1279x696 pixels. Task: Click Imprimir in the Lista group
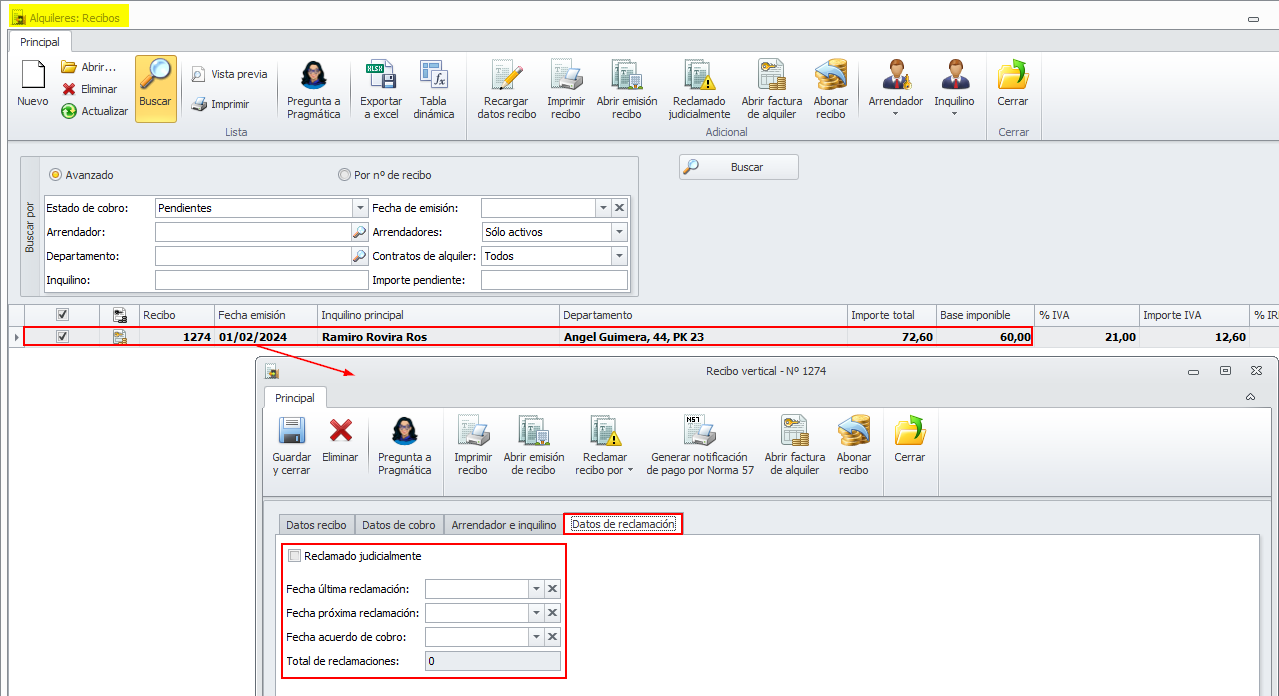coord(220,104)
